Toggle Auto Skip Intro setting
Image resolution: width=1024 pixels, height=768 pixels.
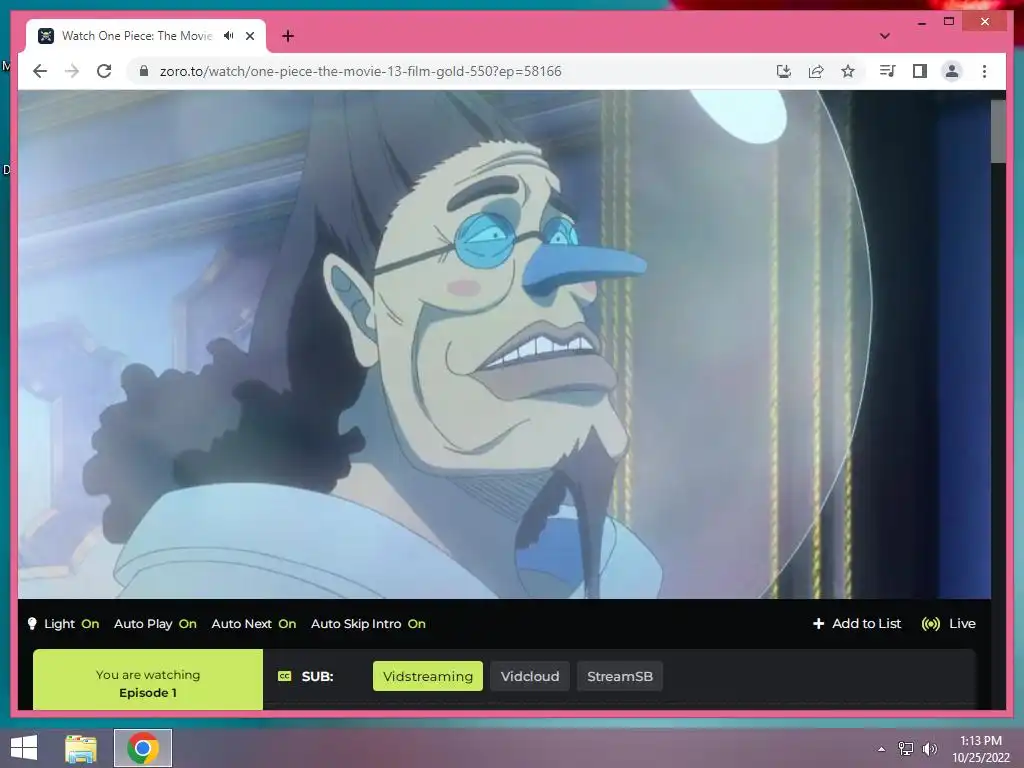coord(368,624)
